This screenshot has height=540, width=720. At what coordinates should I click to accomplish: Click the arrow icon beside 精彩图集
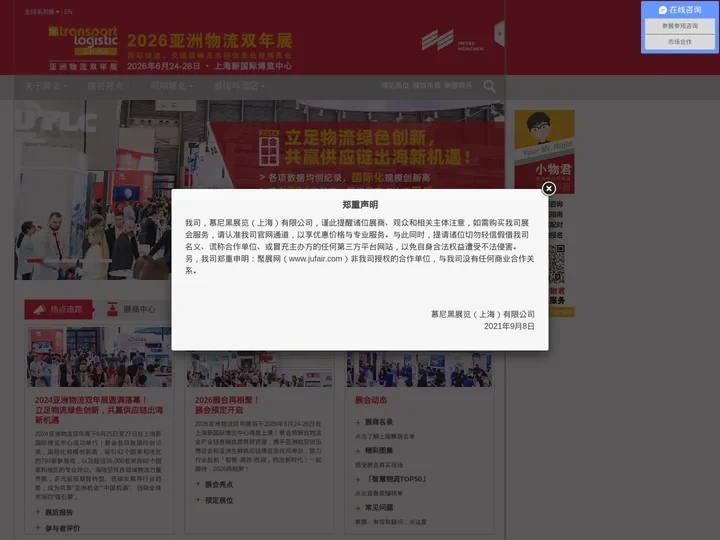[x=358, y=450]
